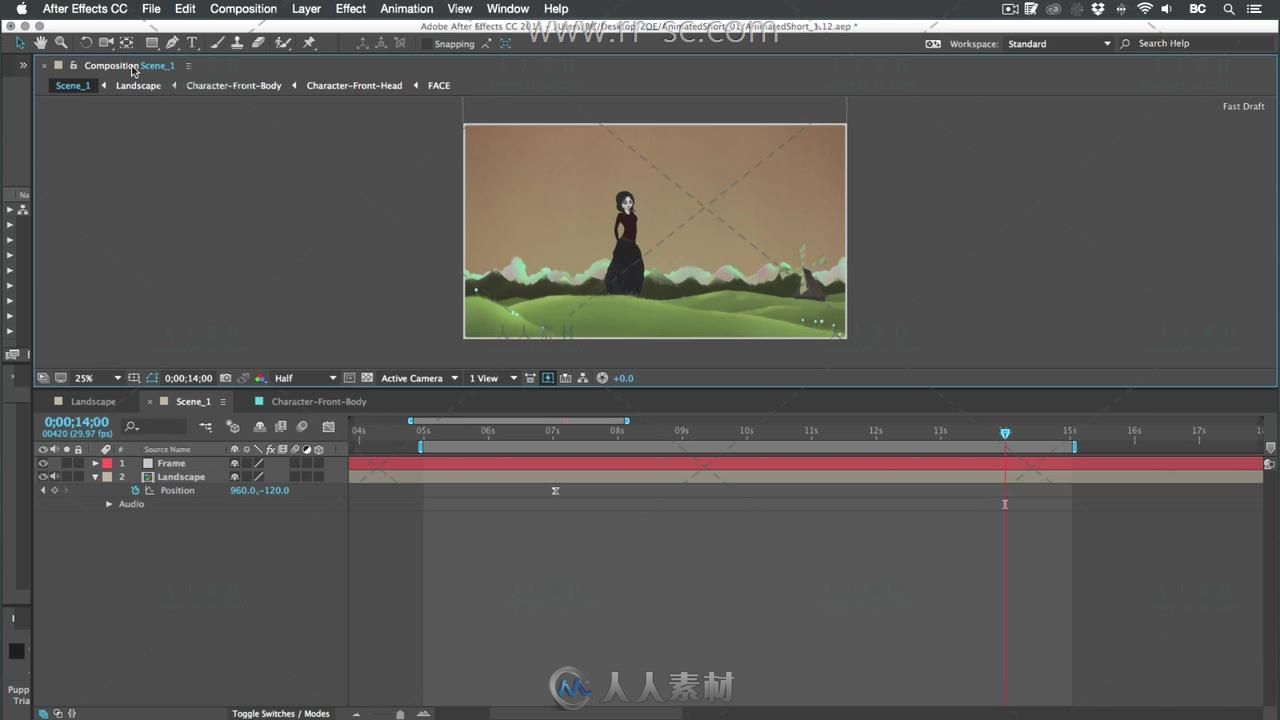The height and width of the screenshot is (720, 1280).
Task: Select the Type tool
Action: (193, 43)
